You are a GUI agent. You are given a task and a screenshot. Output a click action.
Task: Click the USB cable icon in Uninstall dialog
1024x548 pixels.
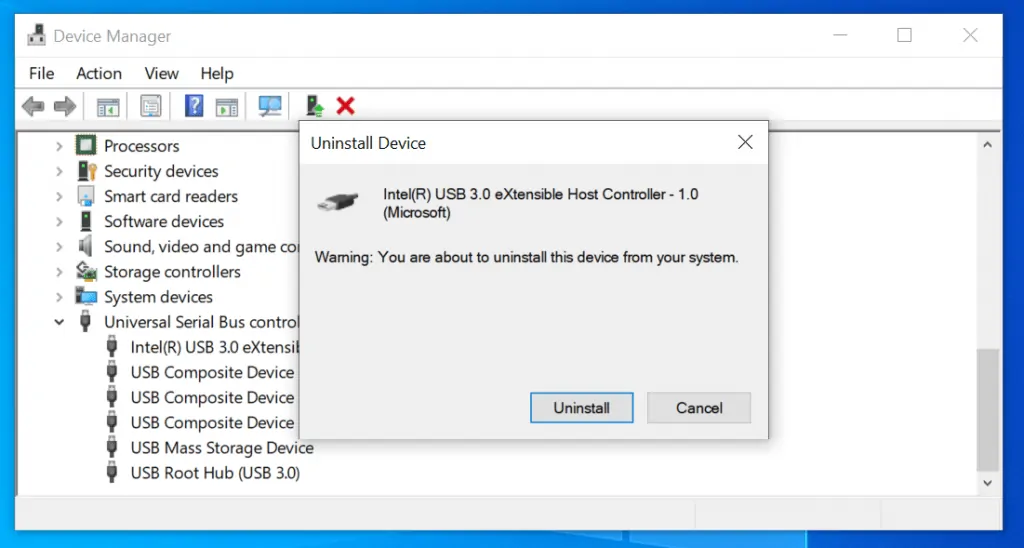point(338,201)
